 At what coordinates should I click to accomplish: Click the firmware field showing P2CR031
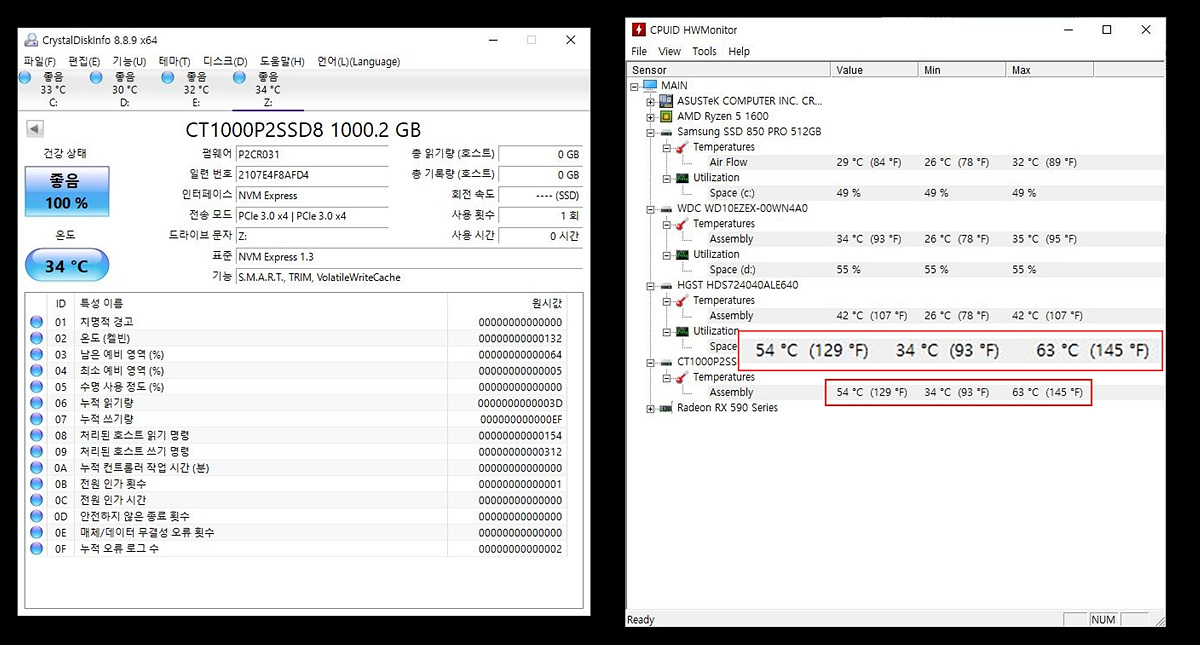312,154
